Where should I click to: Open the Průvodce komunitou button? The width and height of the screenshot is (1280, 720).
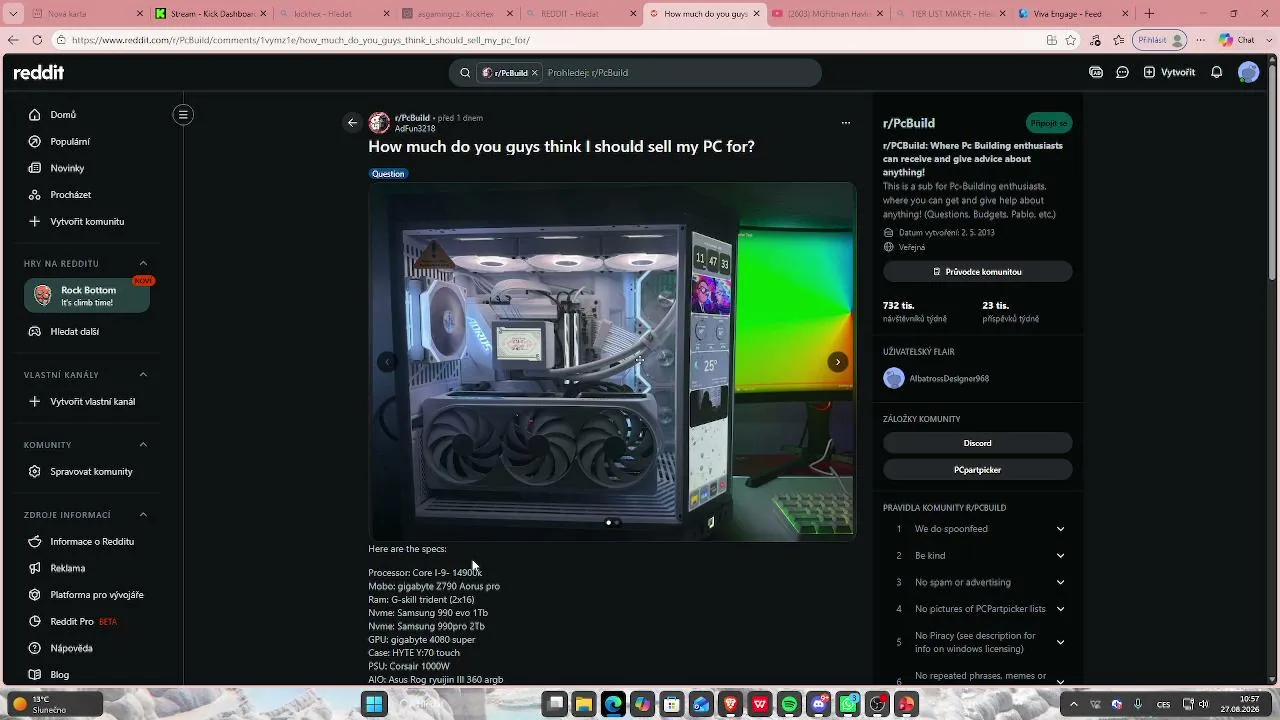978,272
